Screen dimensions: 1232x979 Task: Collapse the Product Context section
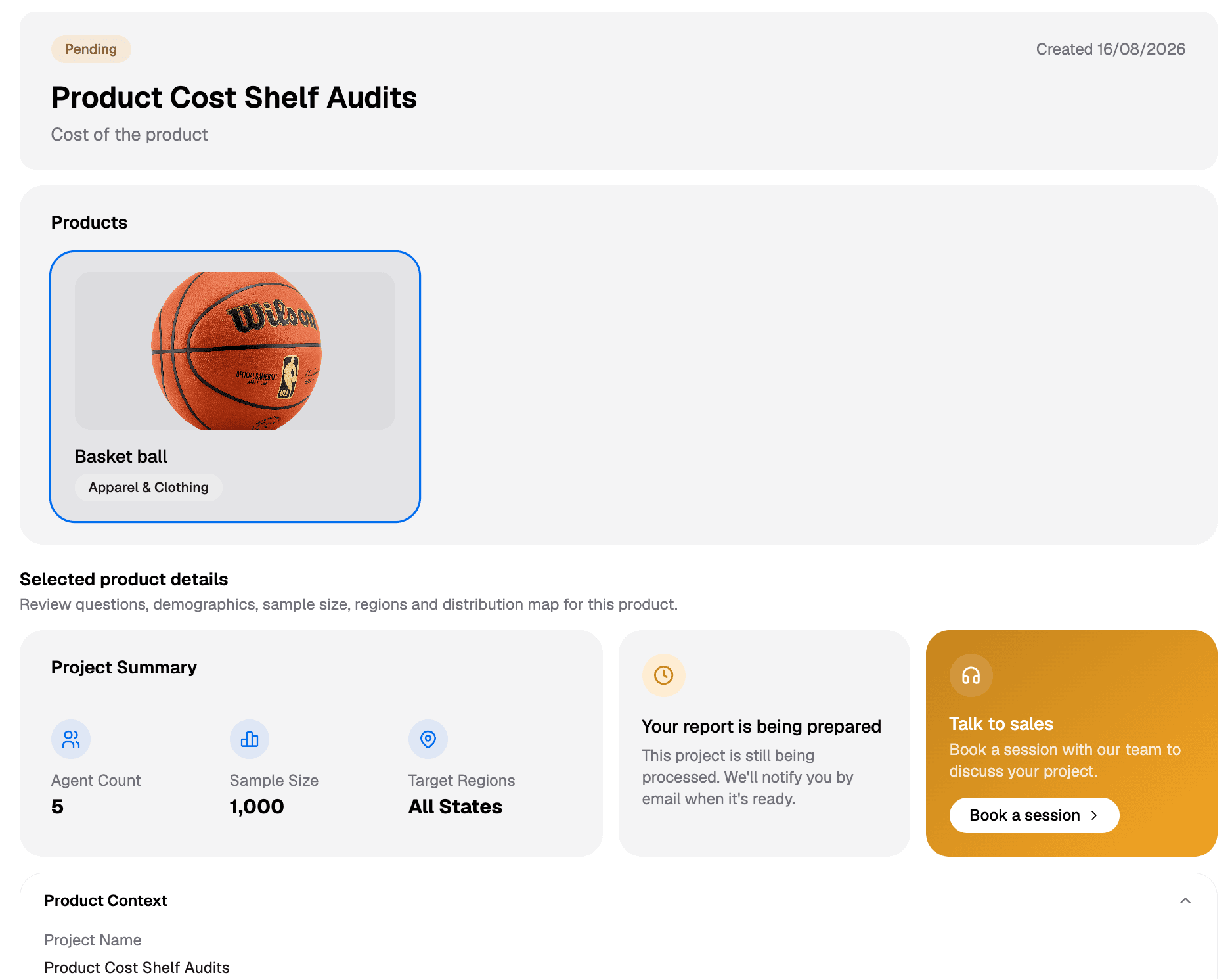[1185, 901]
